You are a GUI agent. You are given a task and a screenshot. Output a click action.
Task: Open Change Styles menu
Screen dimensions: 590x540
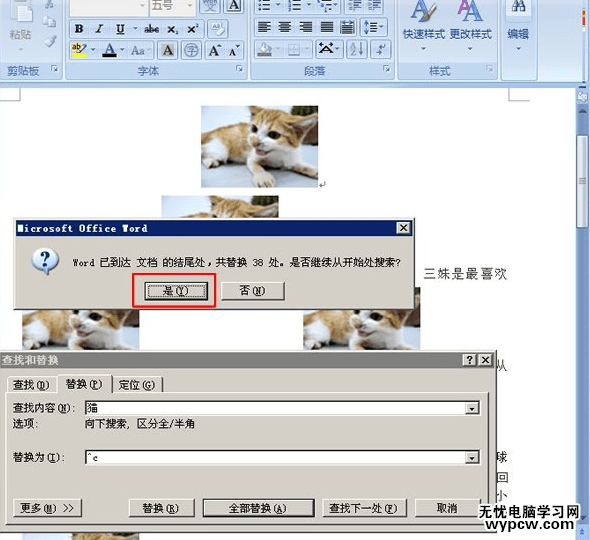click(x=471, y=26)
